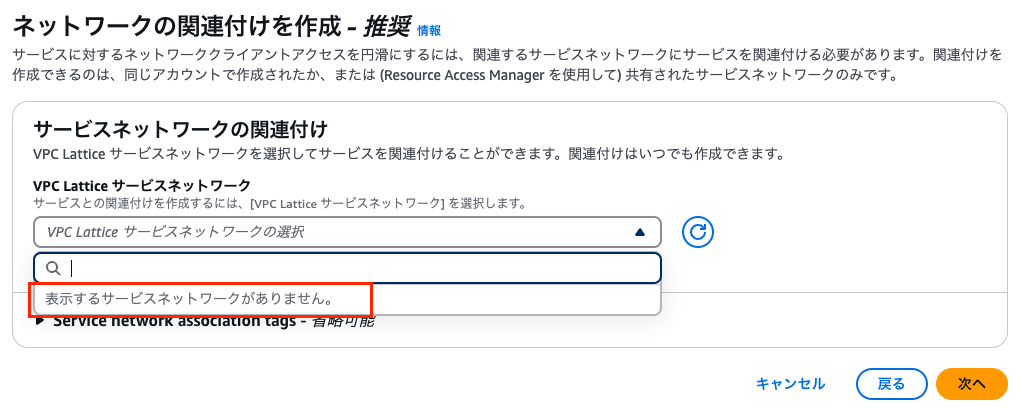This screenshot has height=410, width=1024.
Task: Click the サービスネットワークの関連付け heading
Action: (180, 129)
